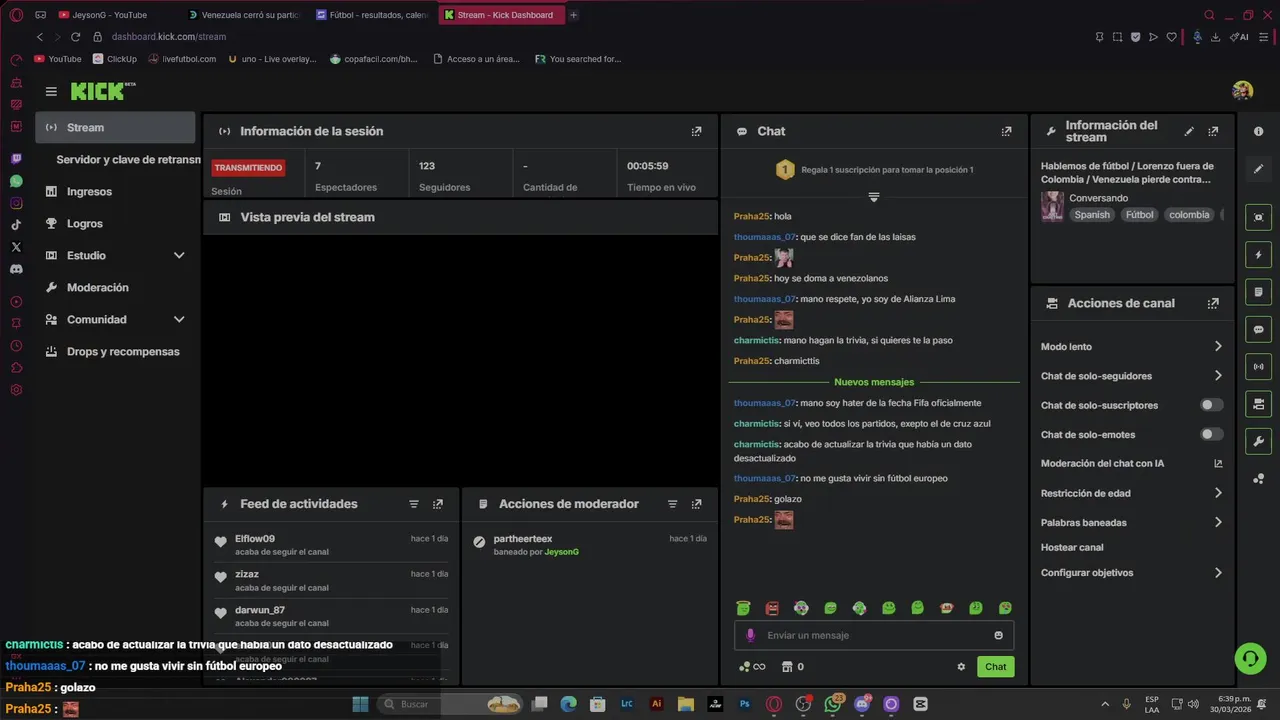Open Twitch in the Opera sidebar

click(16, 159)
